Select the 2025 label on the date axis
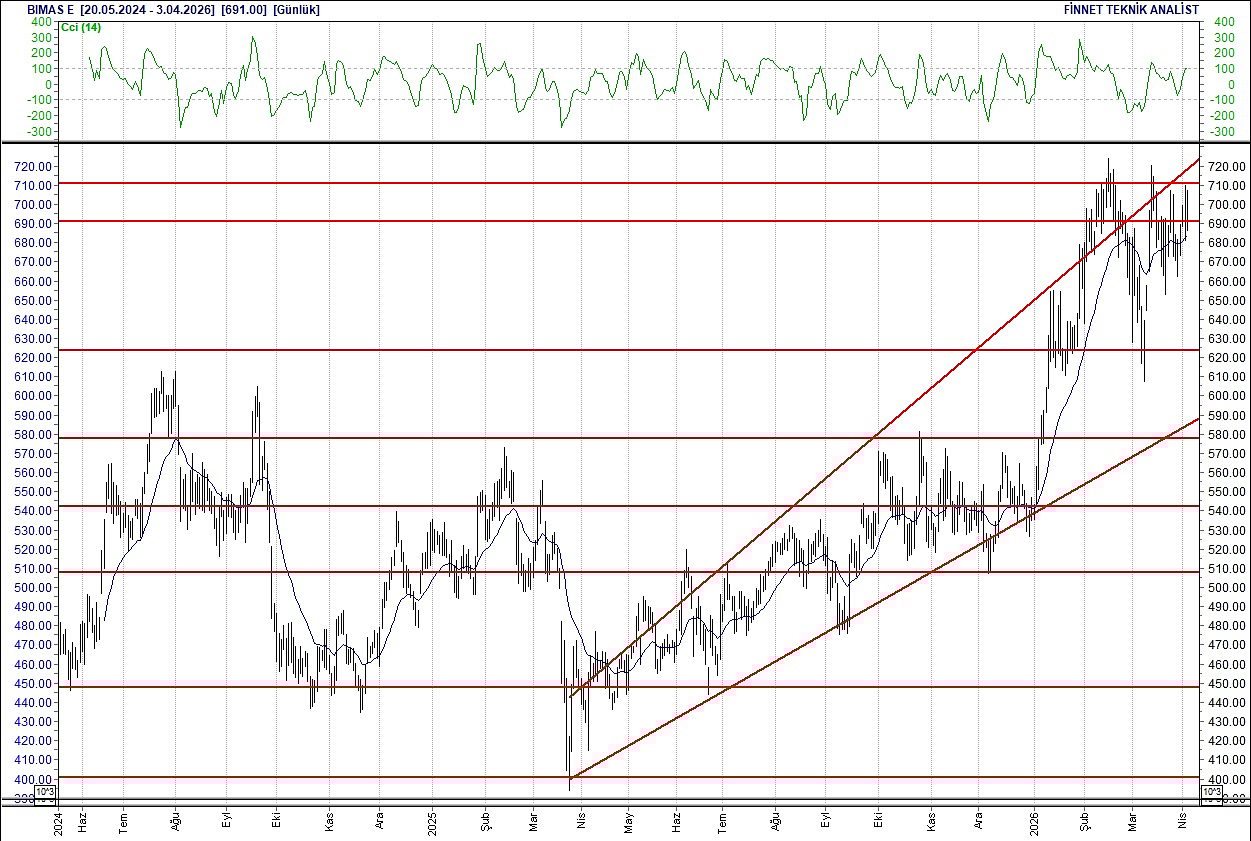This screenshot has height=841, width=1251. tap(433, 825)
